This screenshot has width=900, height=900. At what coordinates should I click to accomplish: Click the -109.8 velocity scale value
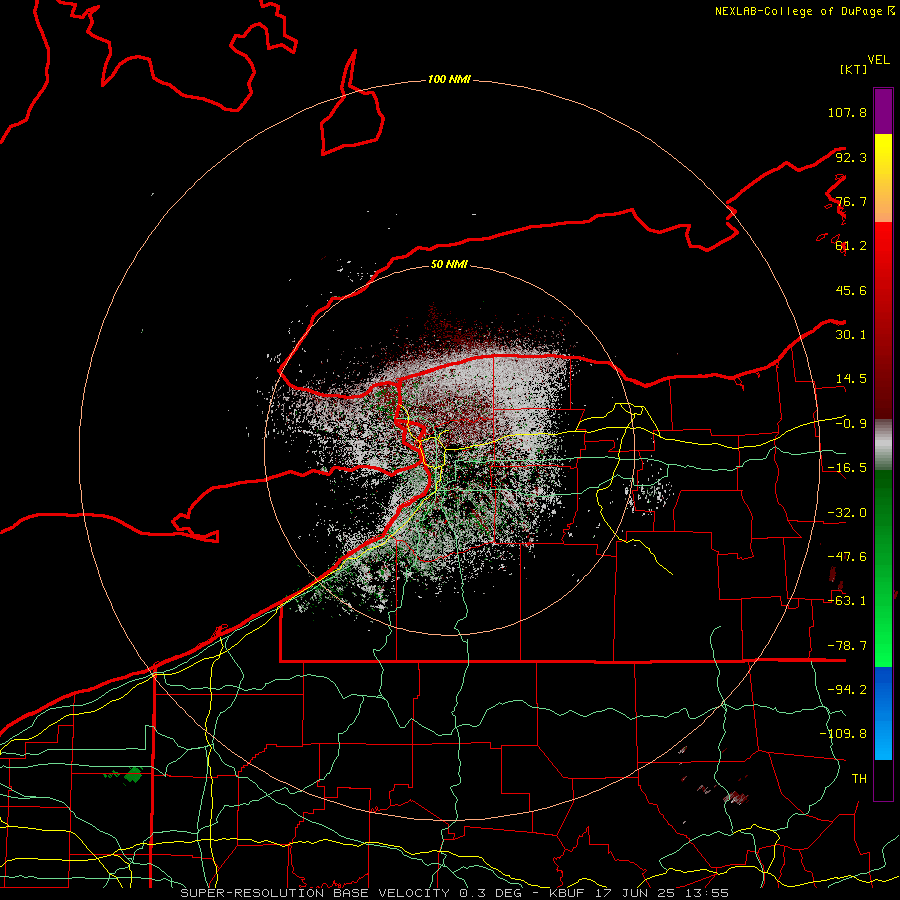(x=843, y=734)
